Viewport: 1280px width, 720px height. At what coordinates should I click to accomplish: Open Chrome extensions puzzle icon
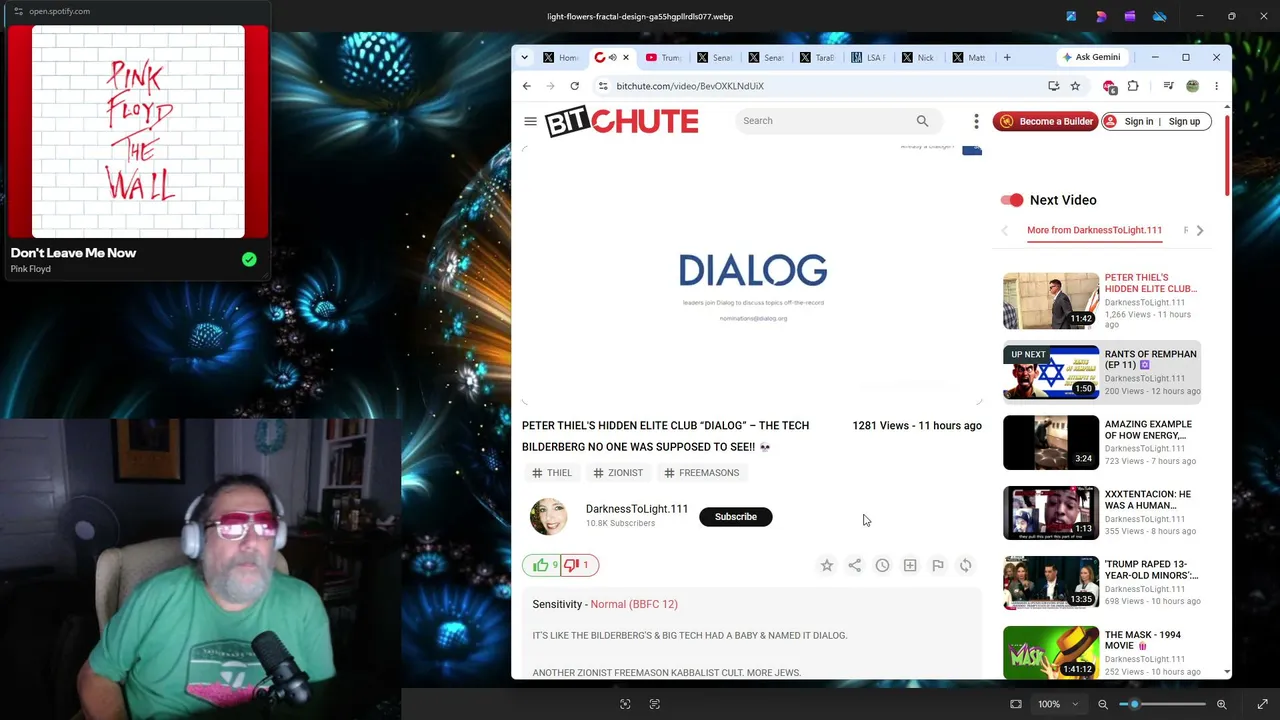click(1133, 86)
